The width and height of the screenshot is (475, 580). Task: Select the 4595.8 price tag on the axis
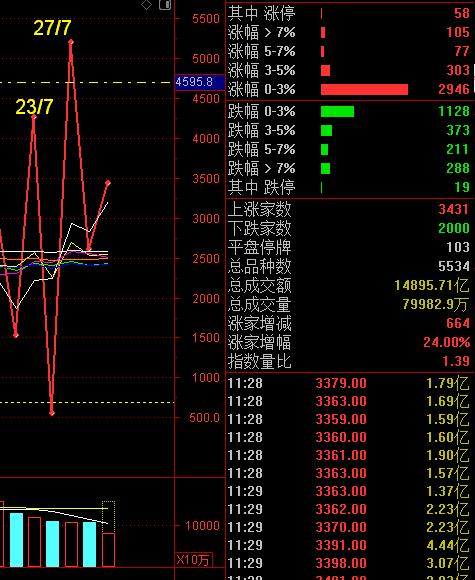click(200, 82)
